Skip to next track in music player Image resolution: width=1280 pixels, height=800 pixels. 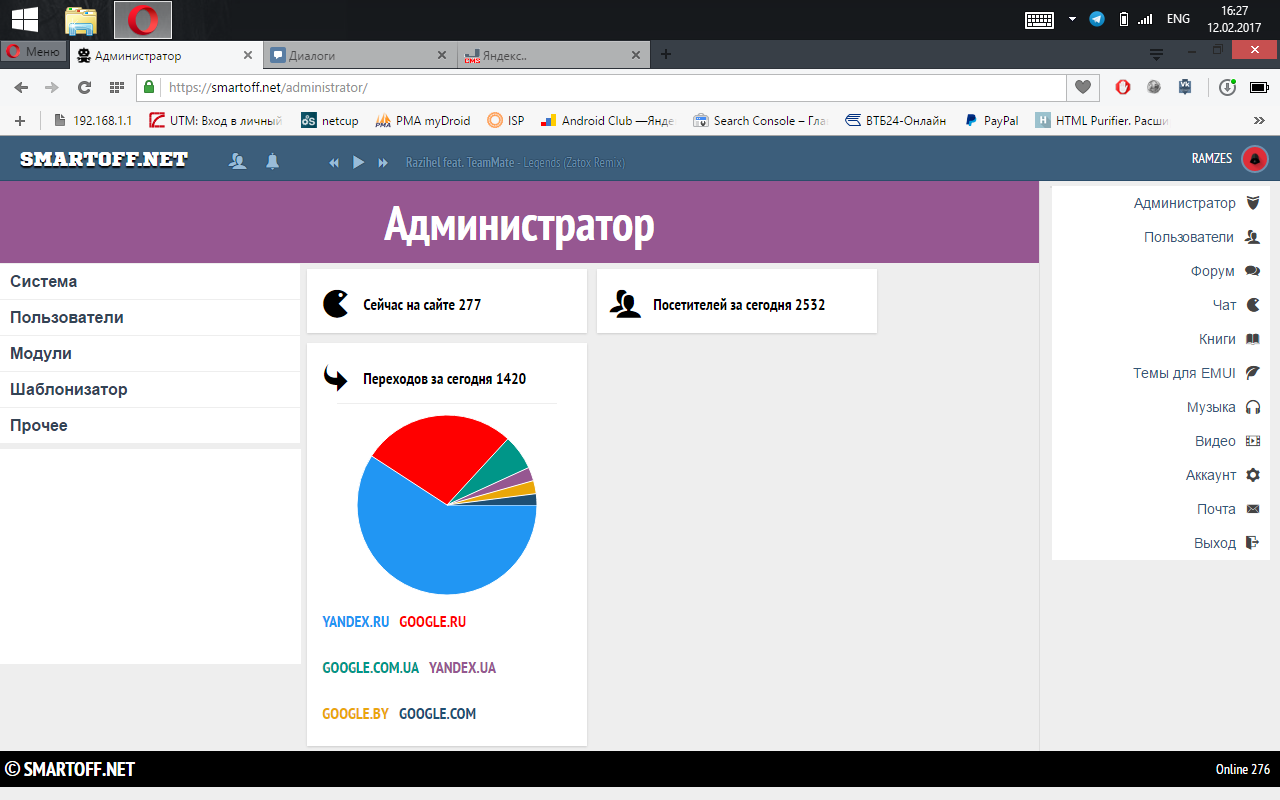tap(383, 162)
